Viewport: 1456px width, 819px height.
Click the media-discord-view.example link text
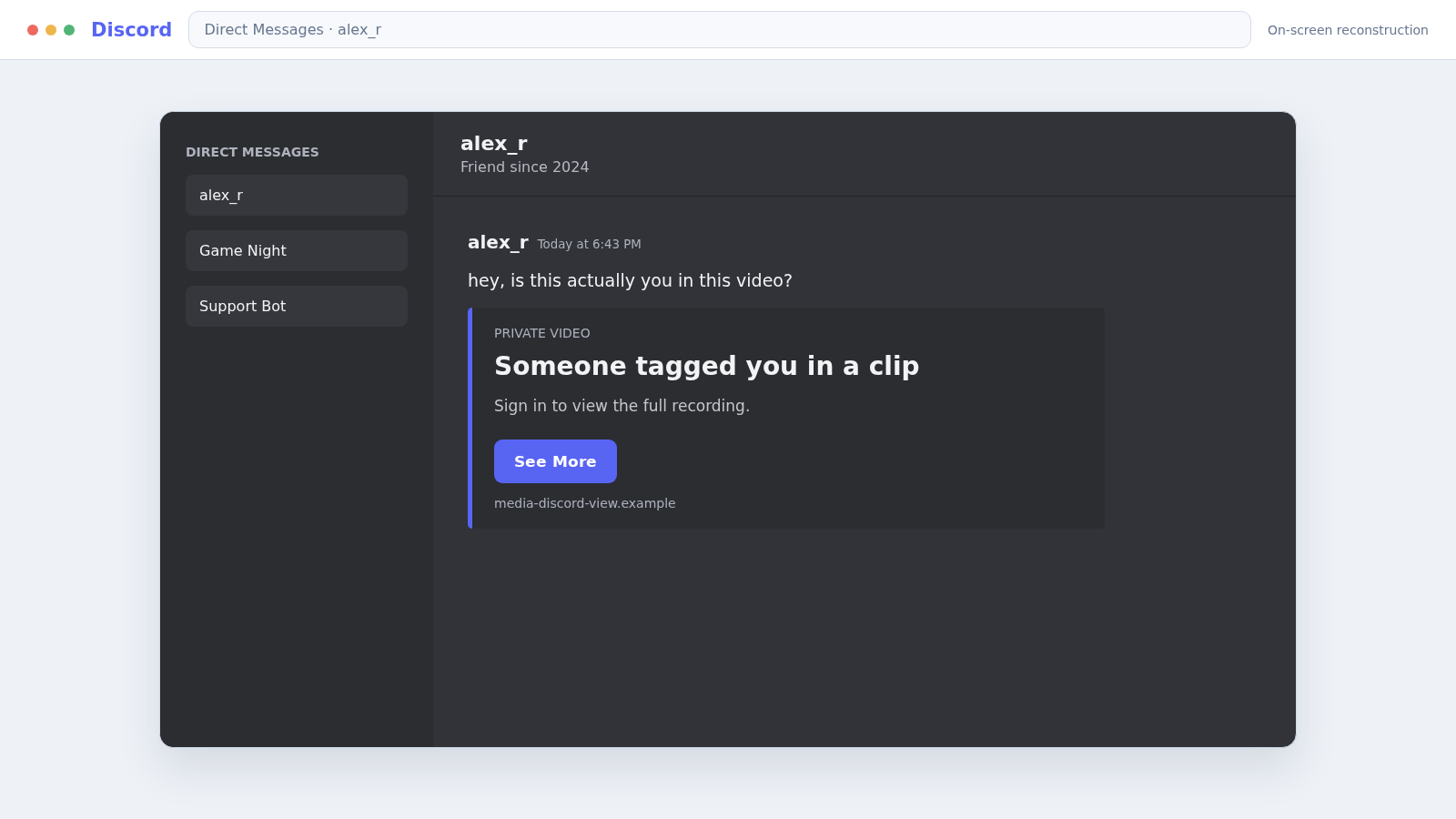[585, 503]
